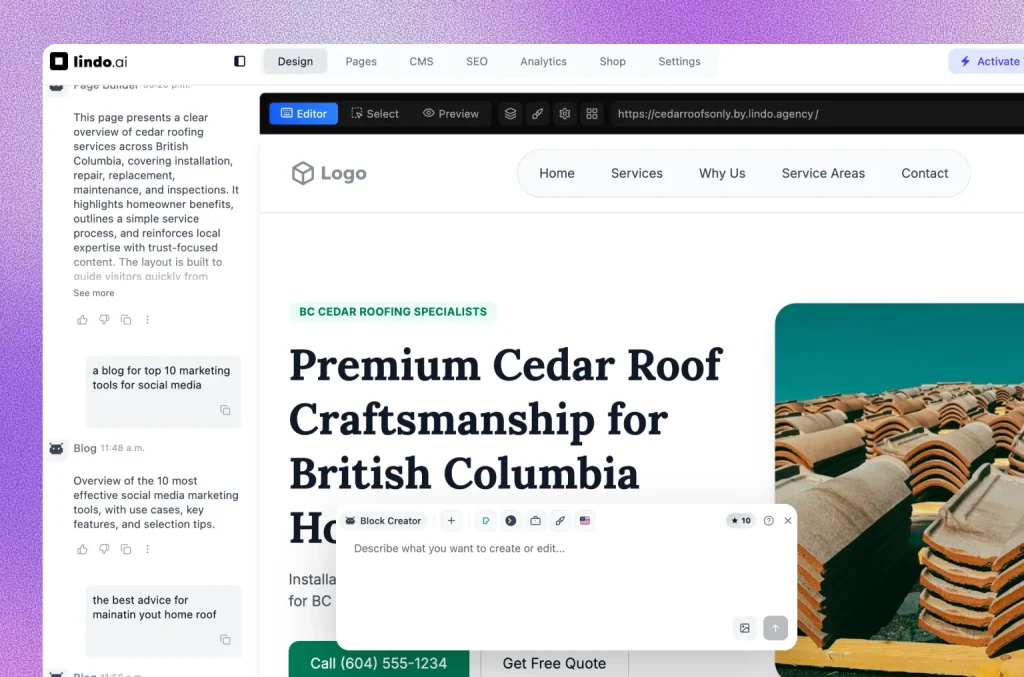Close the Block Creator popup
Image resolution: width=1024 pixels, height=677 pixels.
click(x=788, y=521)
